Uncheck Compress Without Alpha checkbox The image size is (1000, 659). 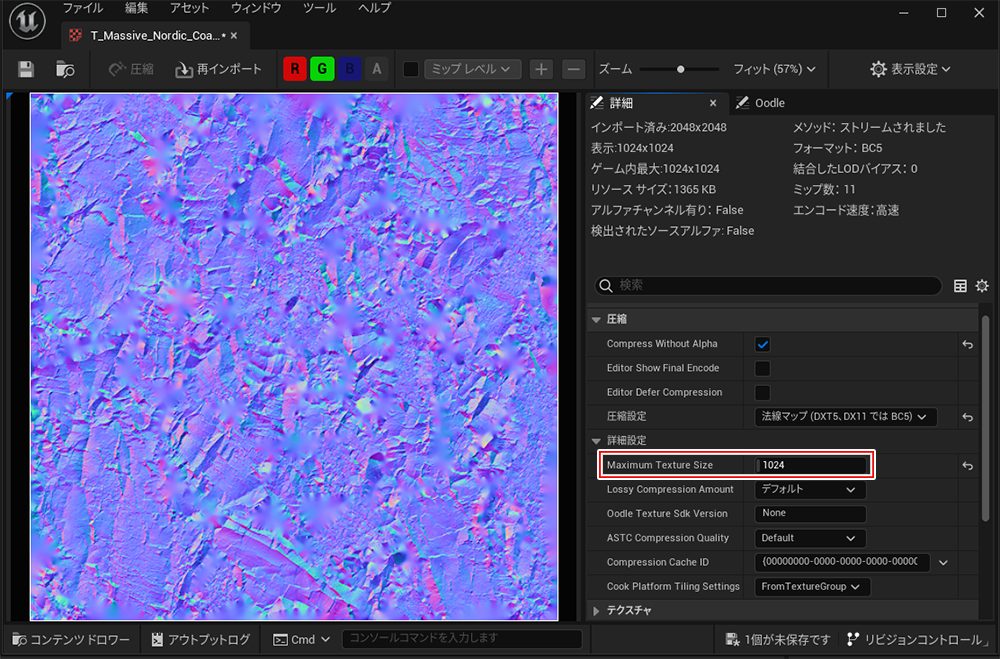(x=763, y=344)
